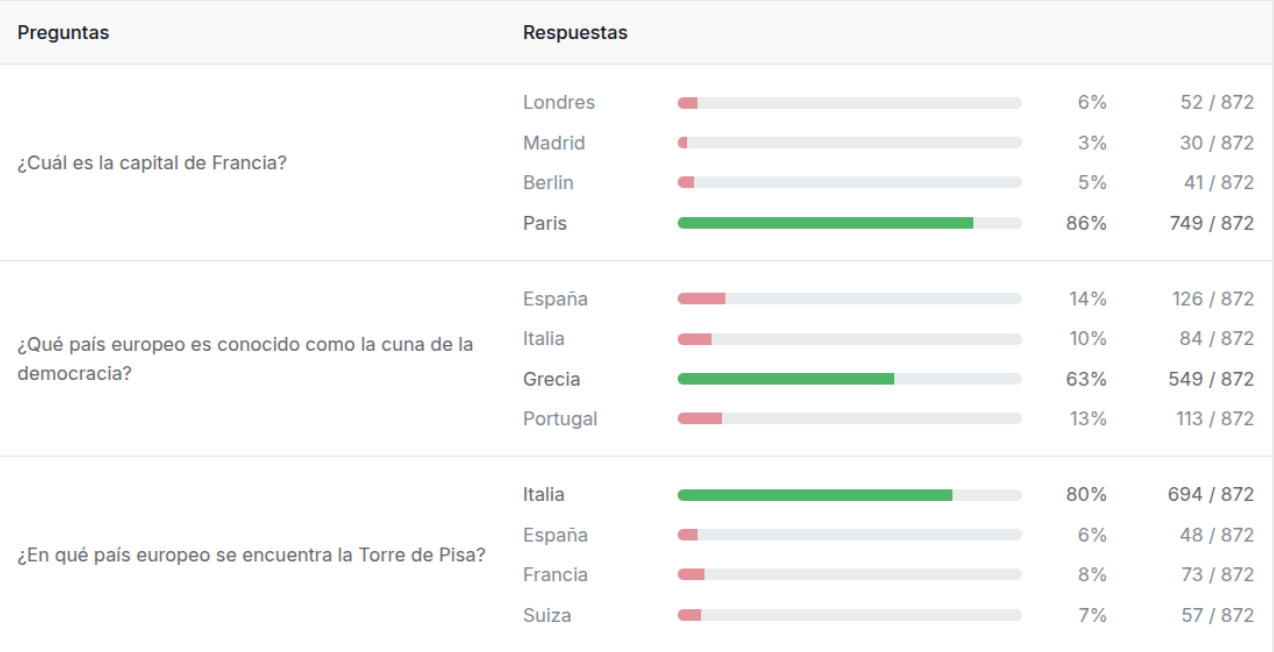Click the Madrid answer progress bar
Viewport: 1274px width, 652px height.
coord(850,143)
